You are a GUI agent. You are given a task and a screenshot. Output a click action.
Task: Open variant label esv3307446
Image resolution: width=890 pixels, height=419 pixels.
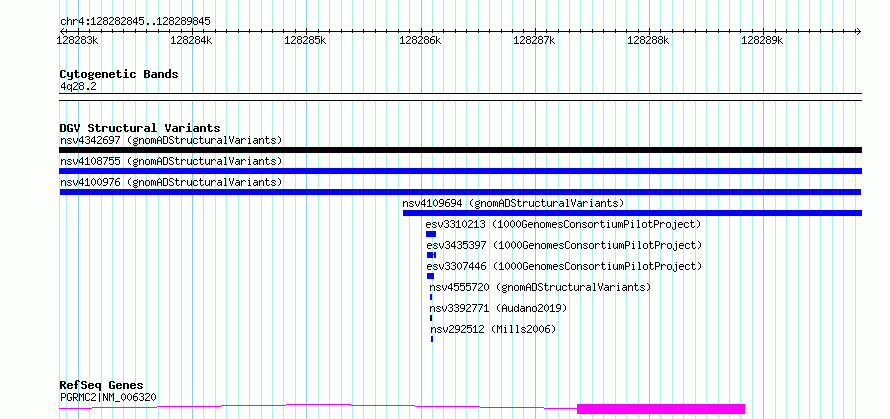(565, 266)
